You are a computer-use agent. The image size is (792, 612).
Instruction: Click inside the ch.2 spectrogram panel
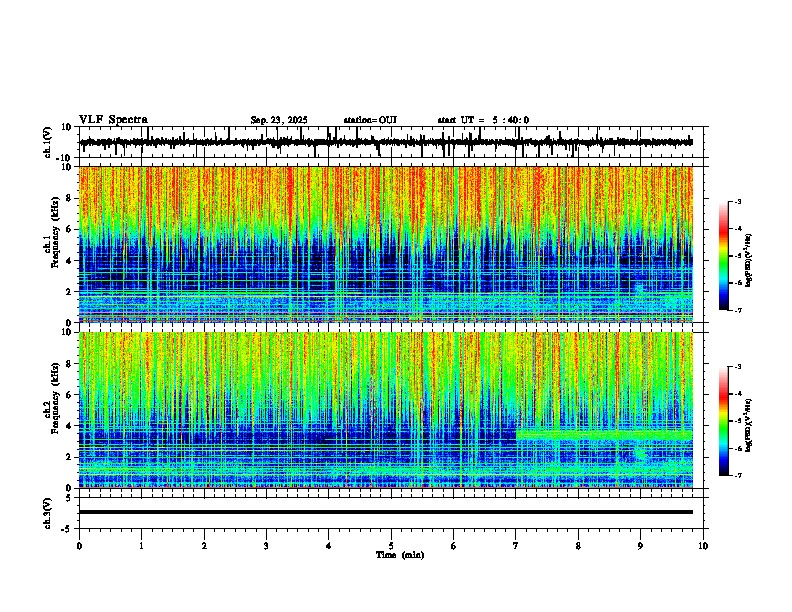click(386, 410)
